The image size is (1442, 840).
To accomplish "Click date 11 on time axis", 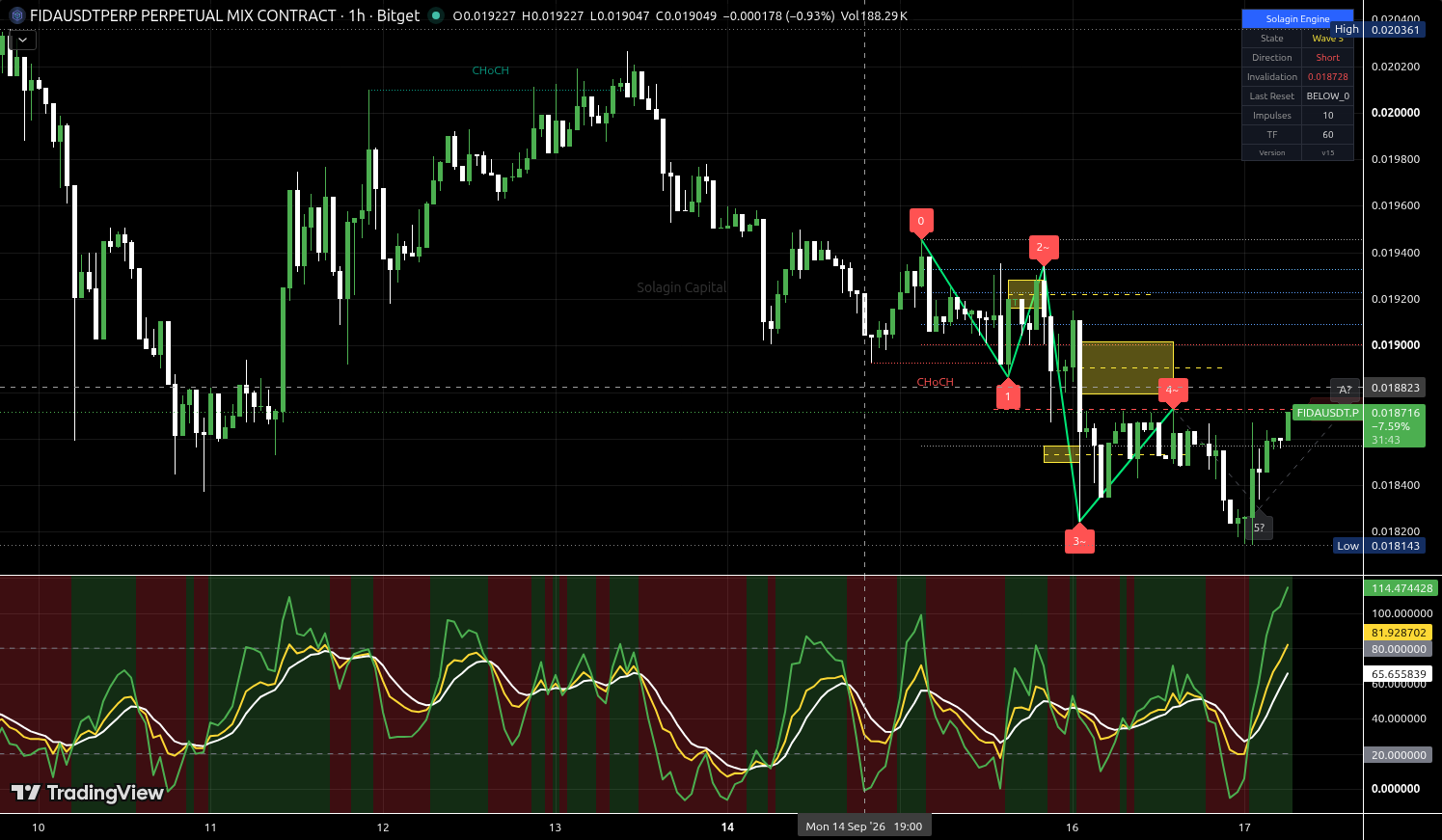I will [x=210, y=827].
